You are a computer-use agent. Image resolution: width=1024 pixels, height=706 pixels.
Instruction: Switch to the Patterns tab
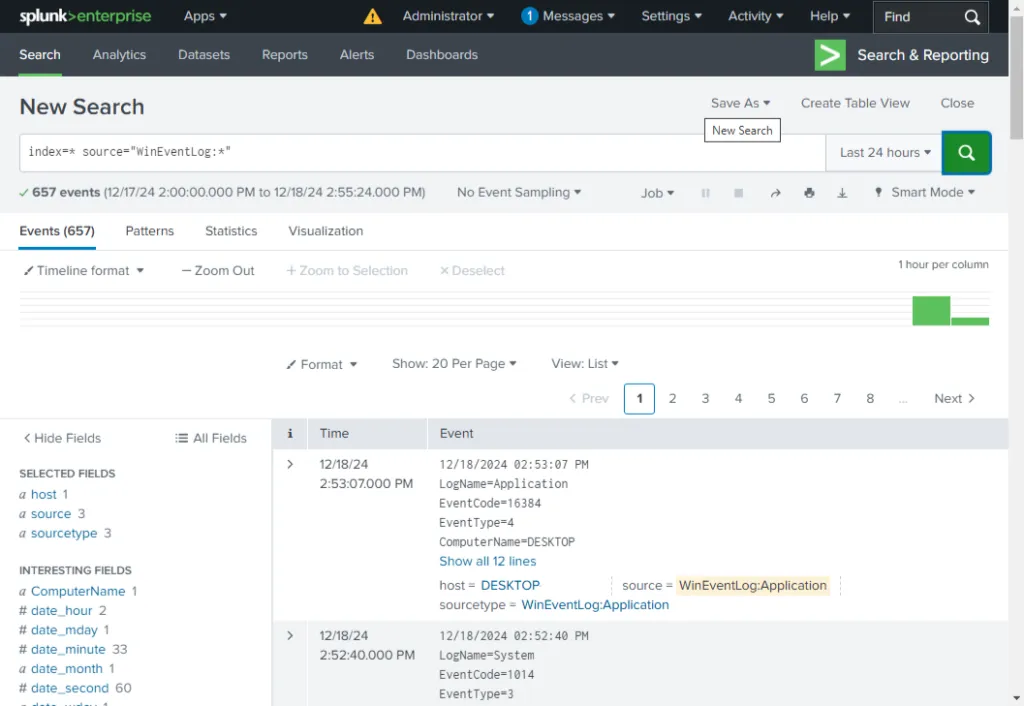150,231
